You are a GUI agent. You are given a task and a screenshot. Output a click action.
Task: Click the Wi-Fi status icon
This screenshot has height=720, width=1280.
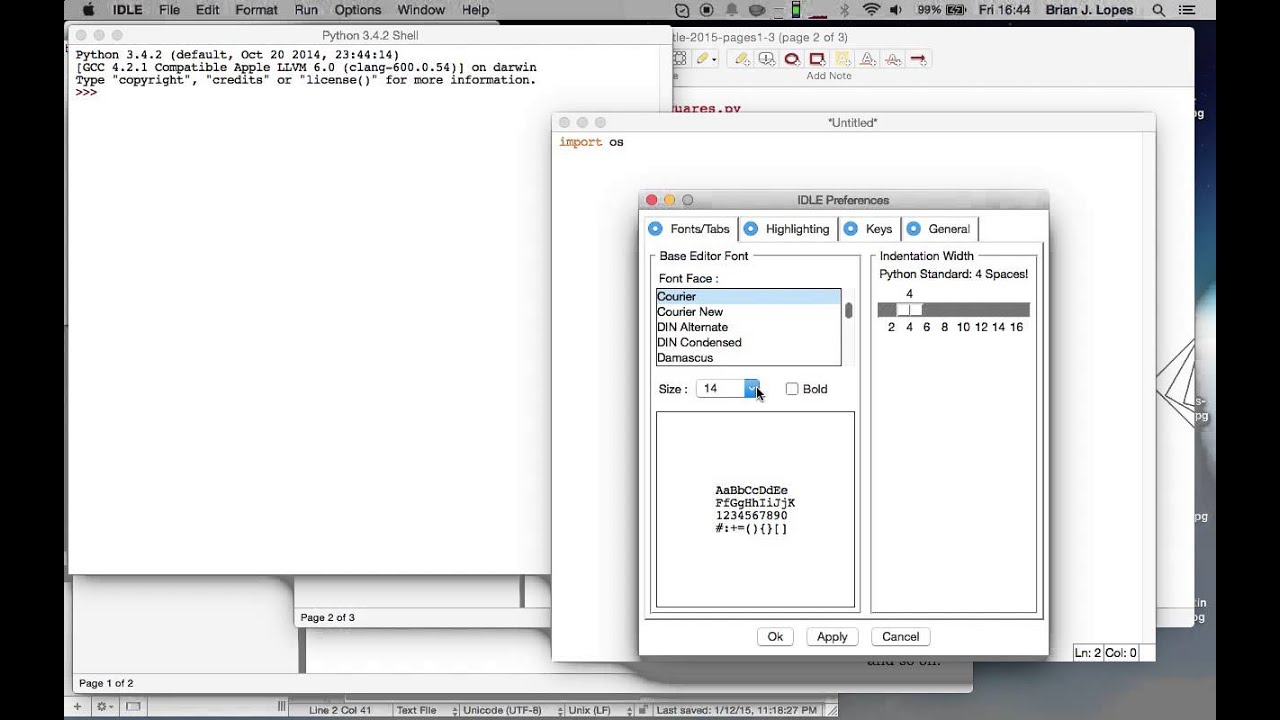point(871,10)
